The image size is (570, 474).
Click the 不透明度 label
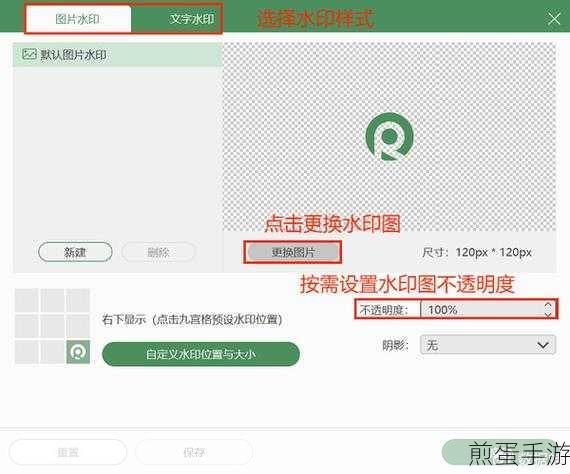click(384, 310)
